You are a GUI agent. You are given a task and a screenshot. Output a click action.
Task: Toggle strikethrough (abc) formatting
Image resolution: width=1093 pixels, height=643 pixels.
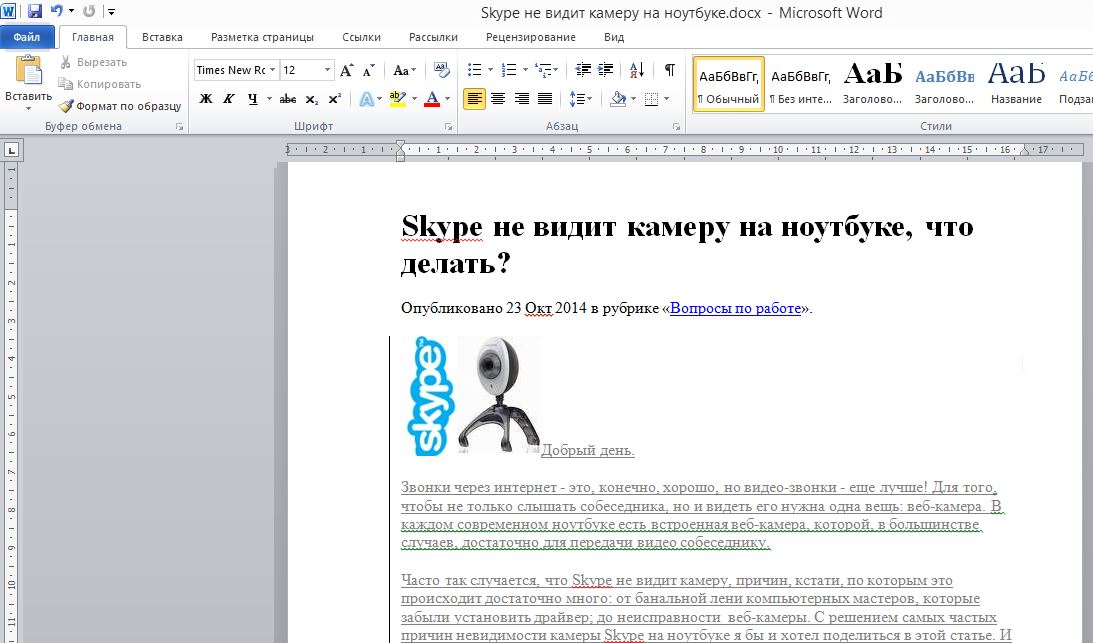288,99
